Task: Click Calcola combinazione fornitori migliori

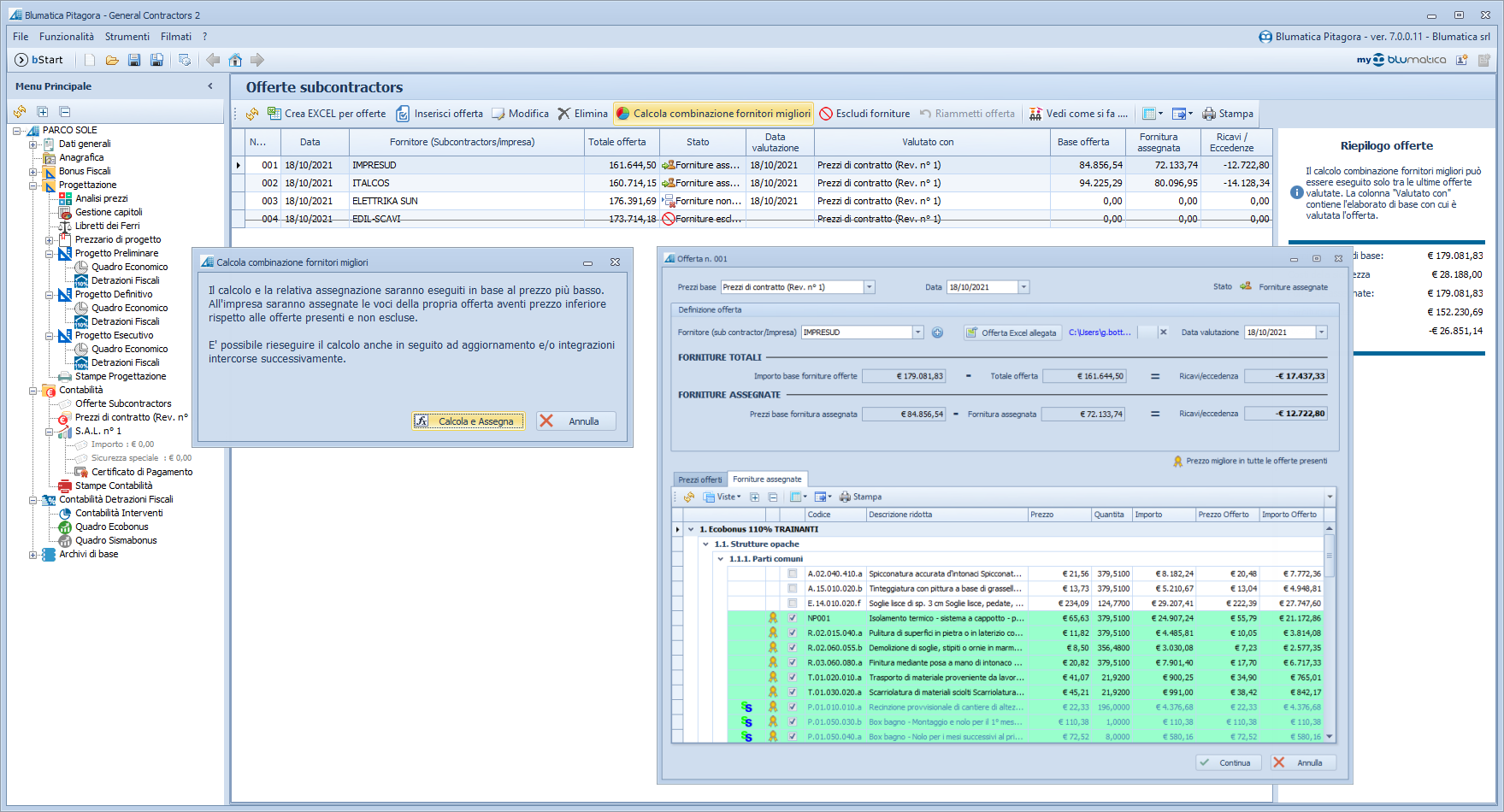Action: pos(713,114)
